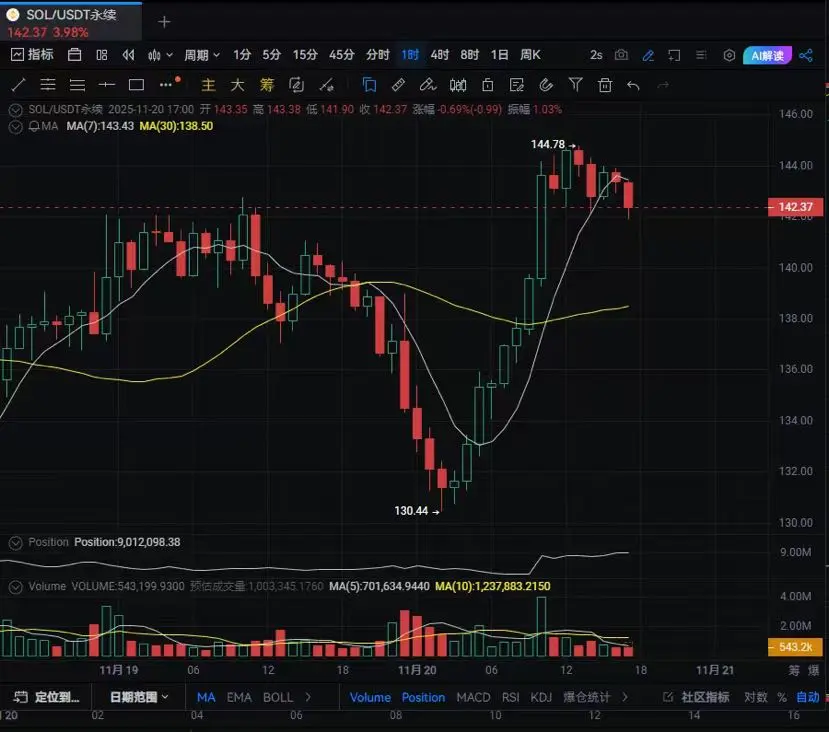The height and width of the screenshot is (732, 829).
Task: Click the AI解读 button
Action: (767, 55)
